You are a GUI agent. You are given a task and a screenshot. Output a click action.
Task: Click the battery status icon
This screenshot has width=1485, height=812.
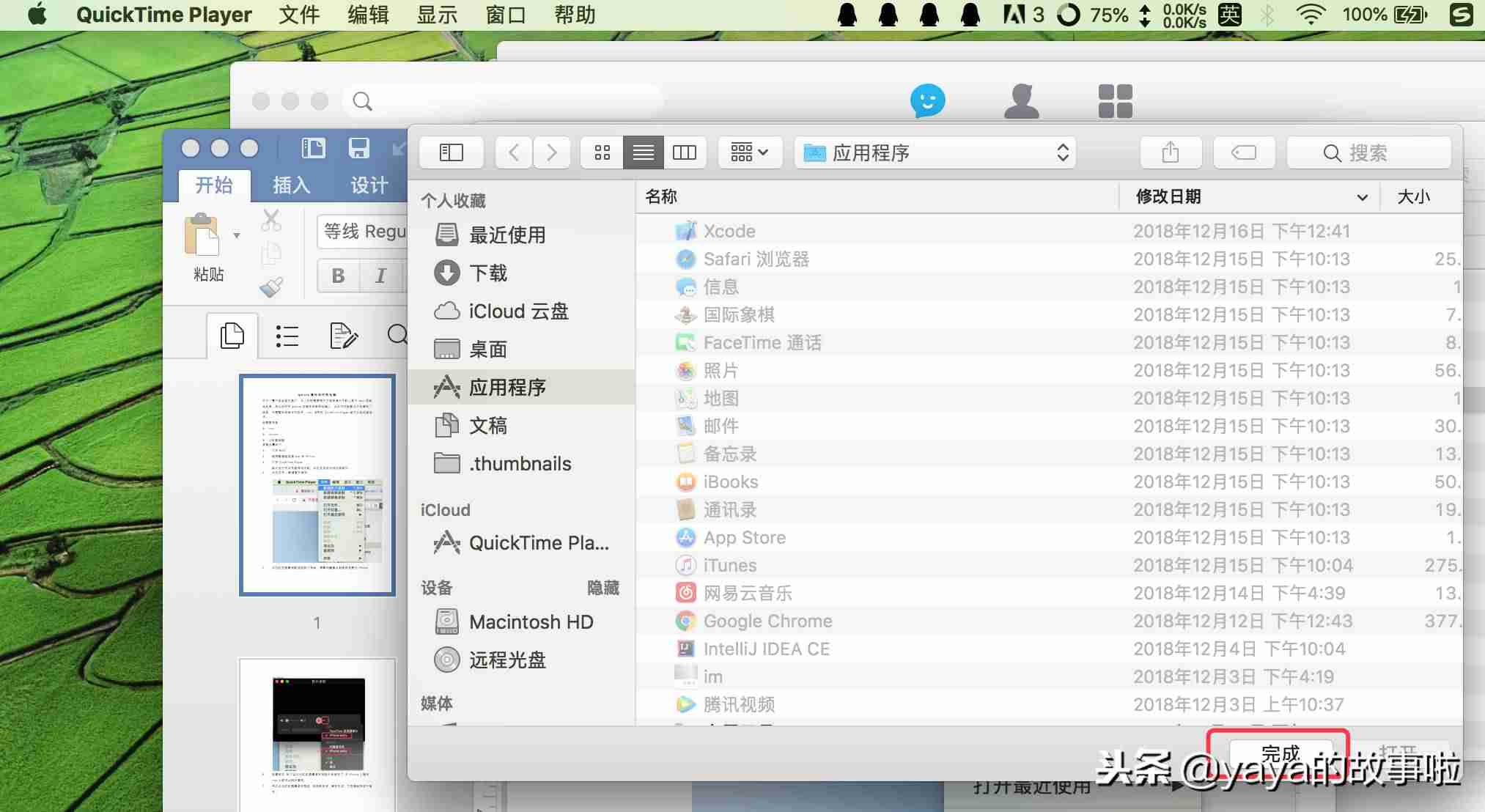pos(1410,15)
